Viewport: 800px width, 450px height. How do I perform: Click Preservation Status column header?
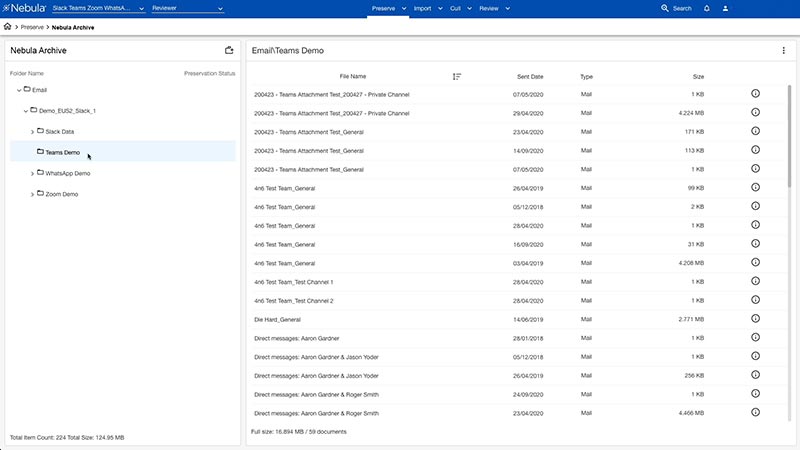(x=209, y=73)
